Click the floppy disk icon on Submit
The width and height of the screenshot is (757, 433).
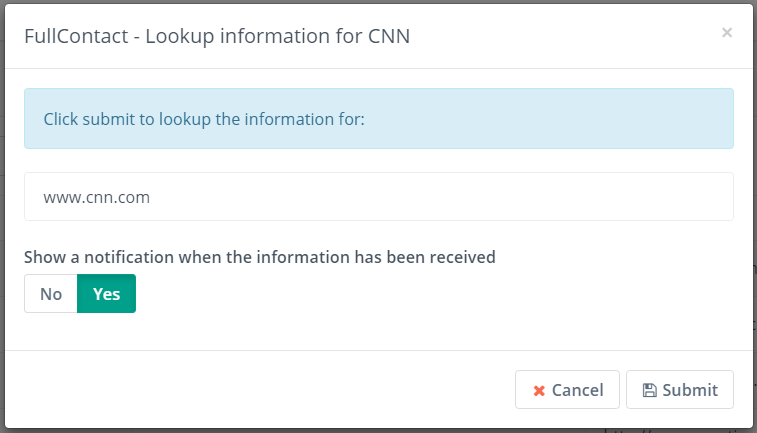[x=649, y=390]
